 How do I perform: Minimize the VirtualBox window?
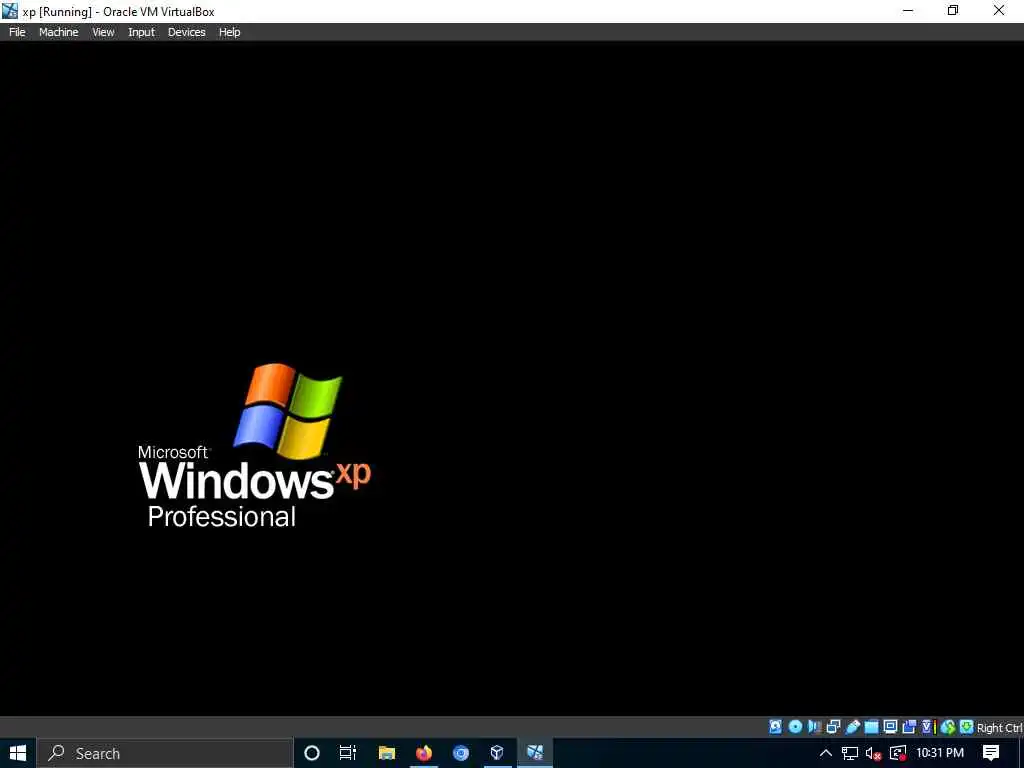click(908, 10)
